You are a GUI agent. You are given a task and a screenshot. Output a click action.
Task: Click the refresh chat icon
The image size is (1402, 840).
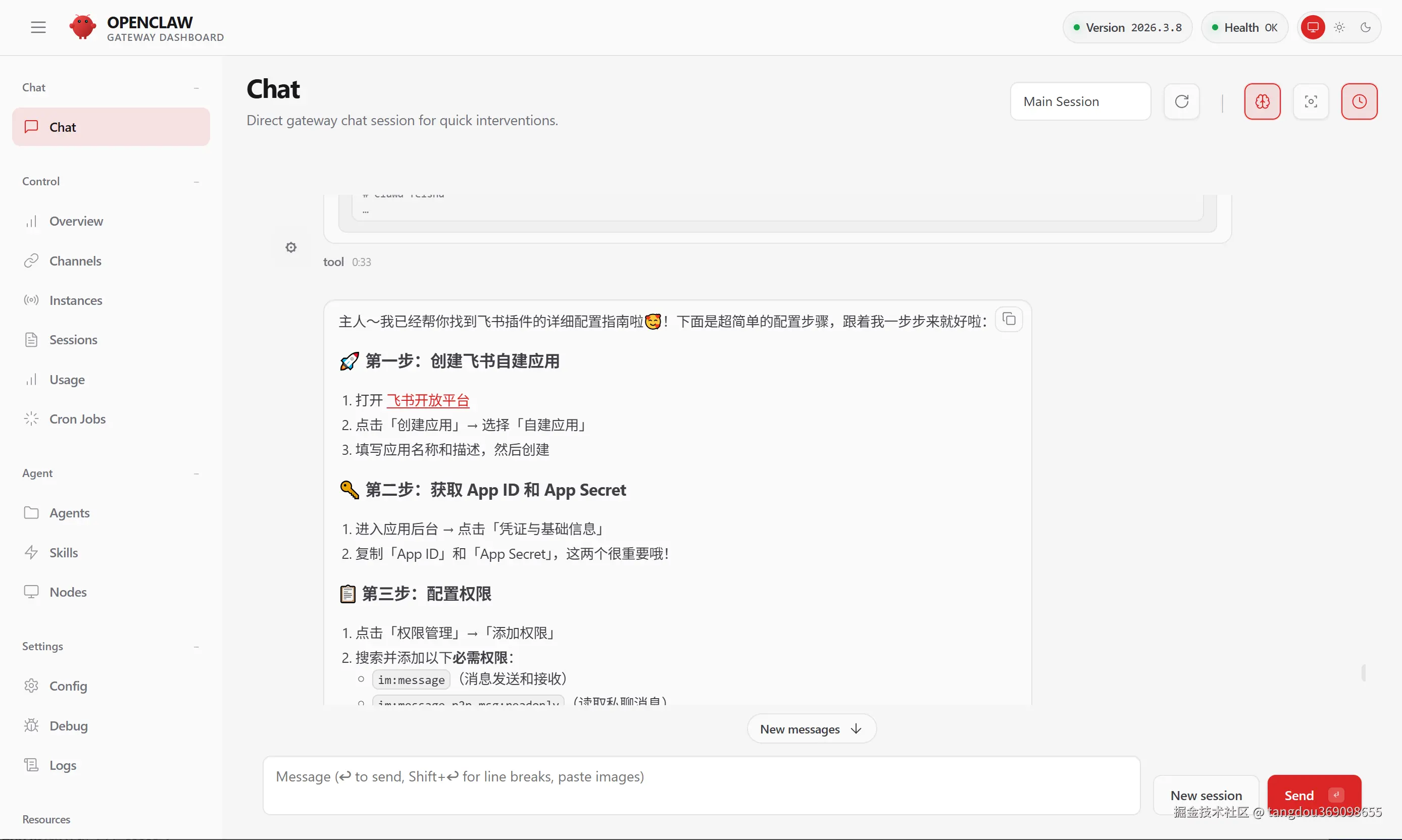click(1181, 102)
